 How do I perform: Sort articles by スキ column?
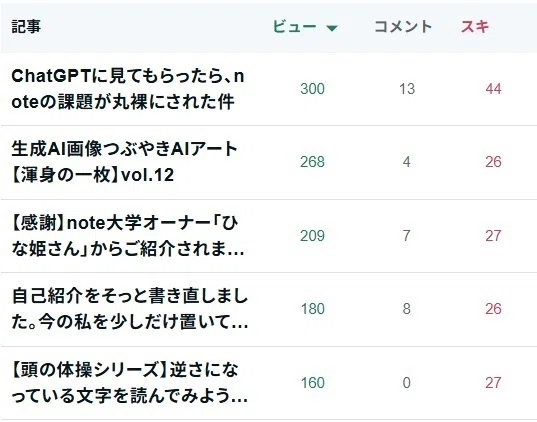click(475, 27)
